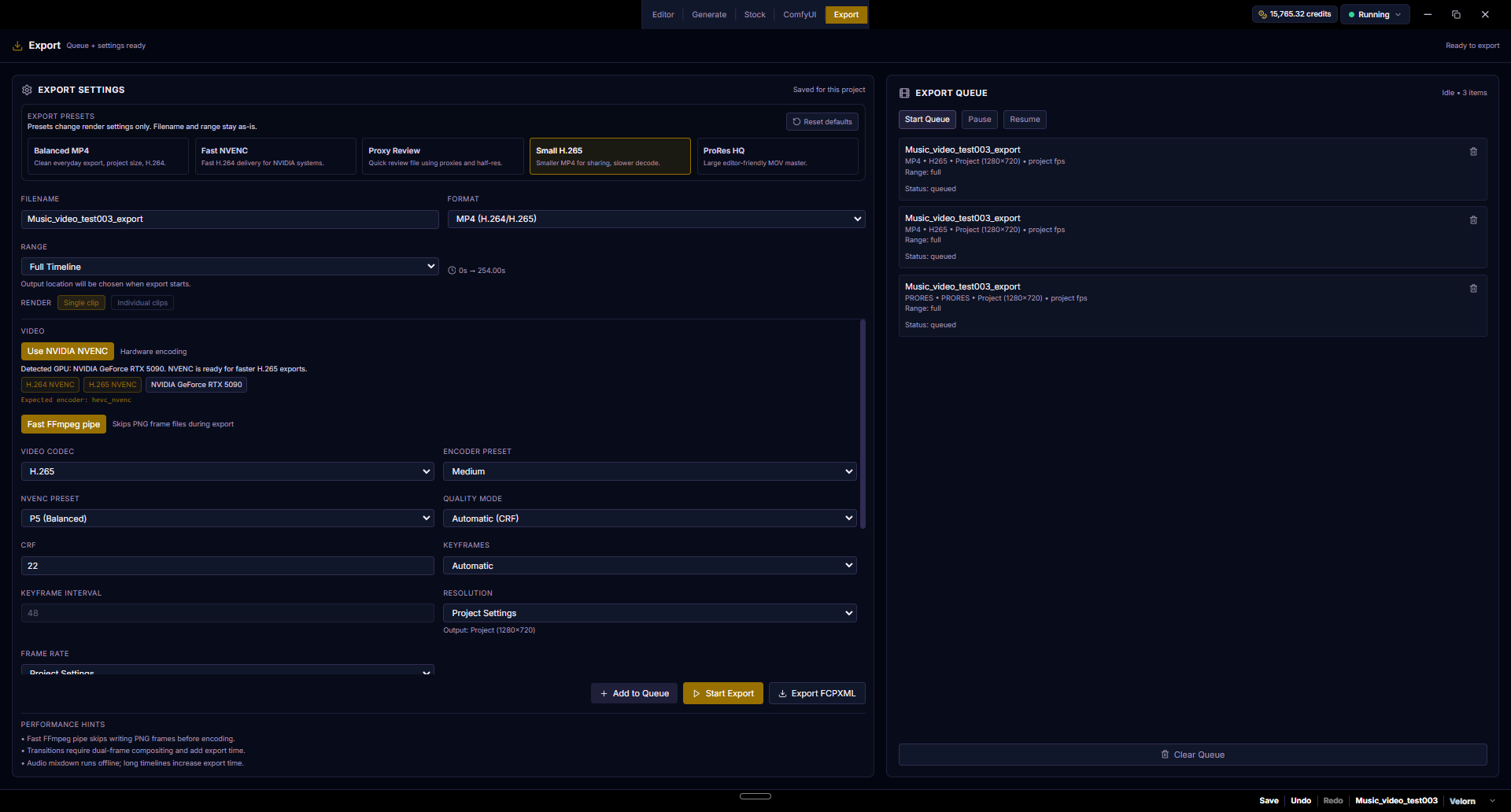Choose the Fast NVENC preset
The height and width of the screenshot is (812, 1511).
coord(275,157)
